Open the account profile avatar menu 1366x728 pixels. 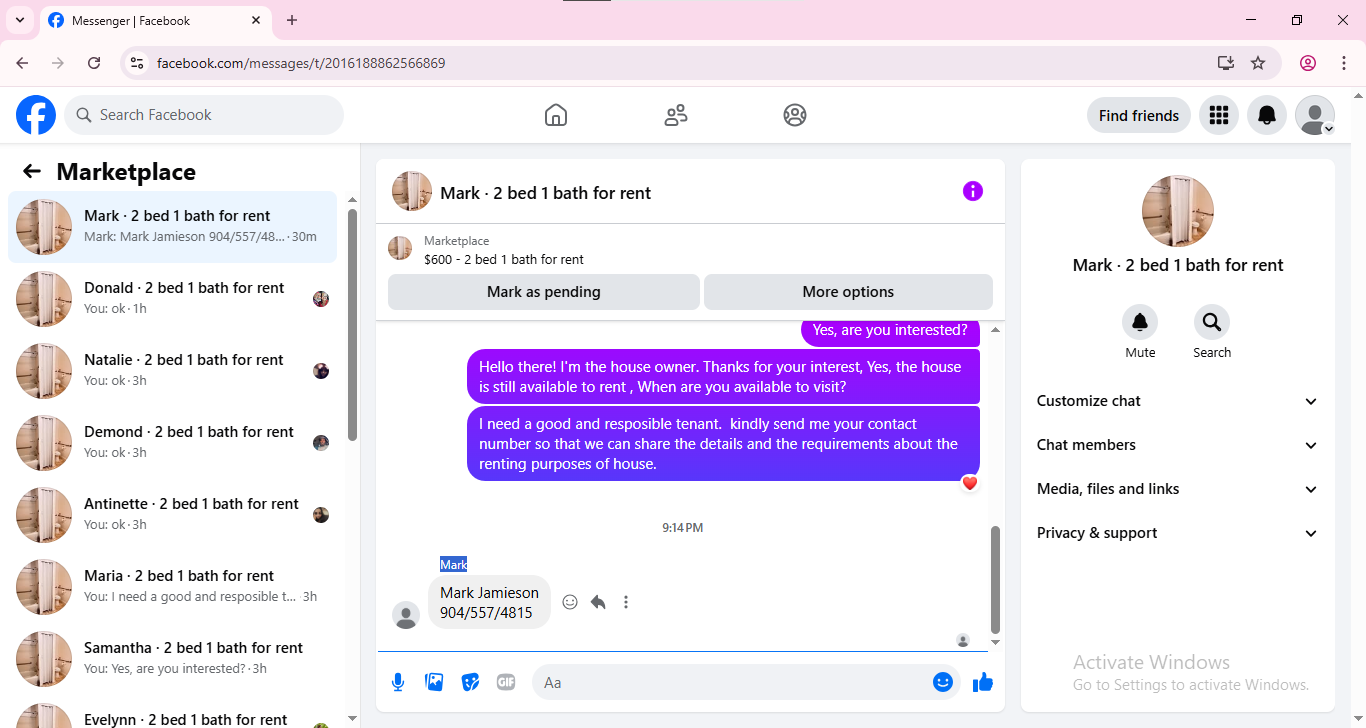pos(1315,115)
